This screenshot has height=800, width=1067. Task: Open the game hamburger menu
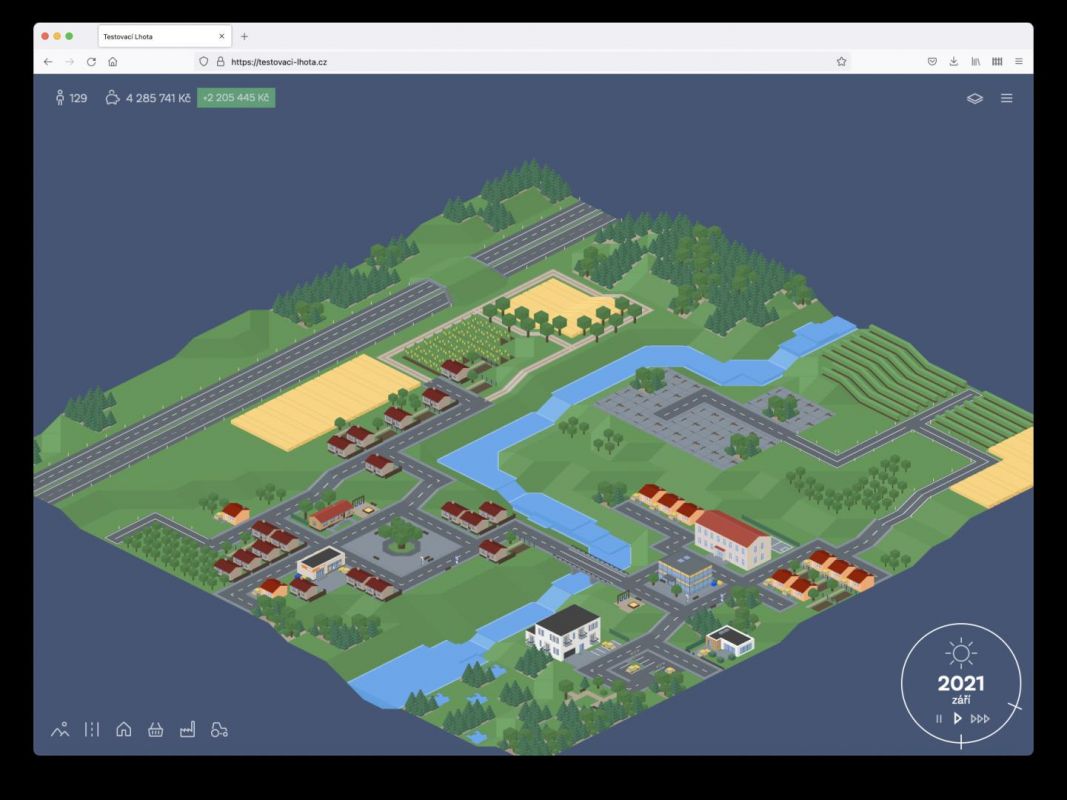tap(1006, 98)
